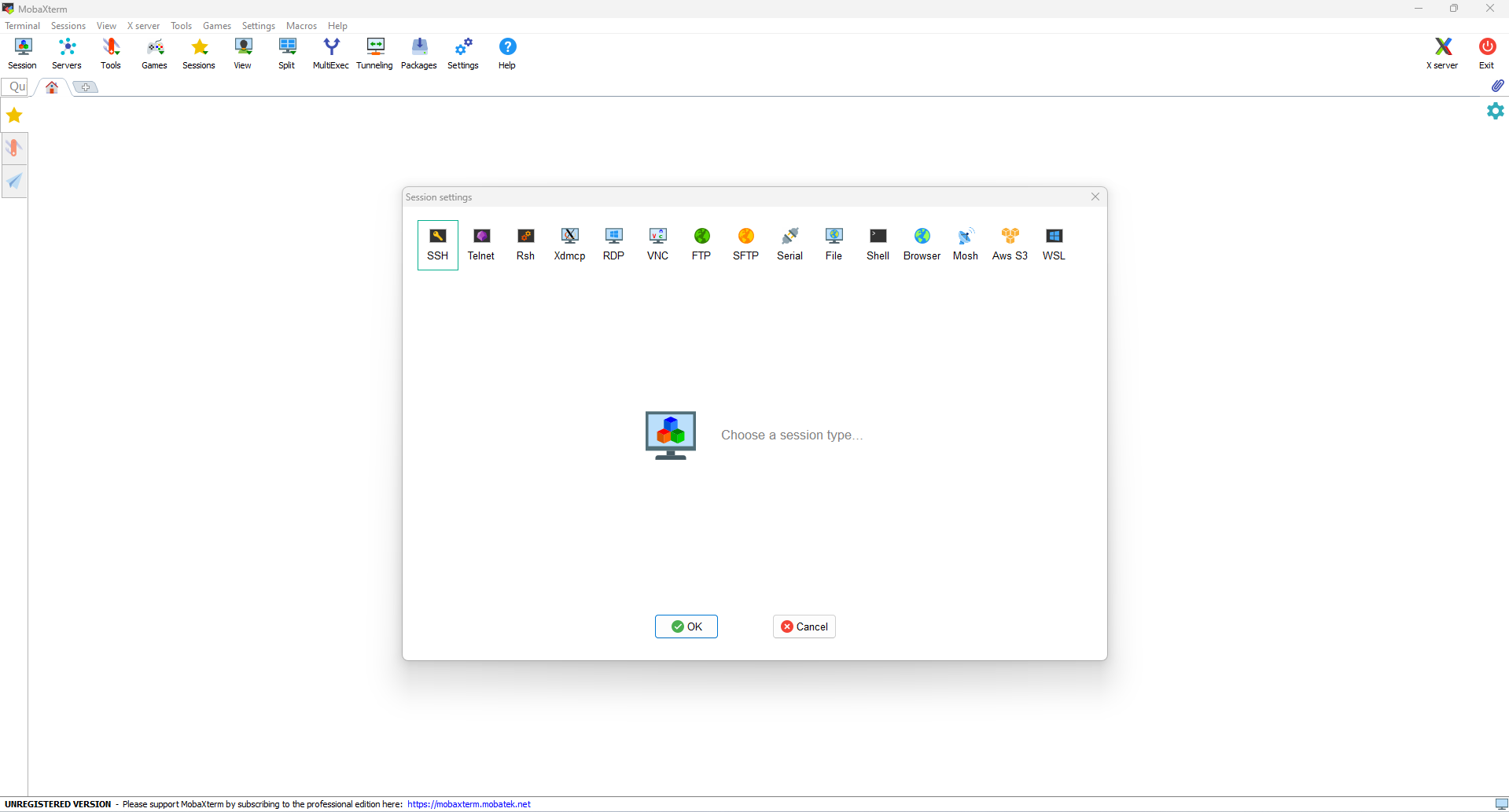Select the SSH session type
Image resolution: width=1509 pixels, height=812 pixels.
pos(438,245)
